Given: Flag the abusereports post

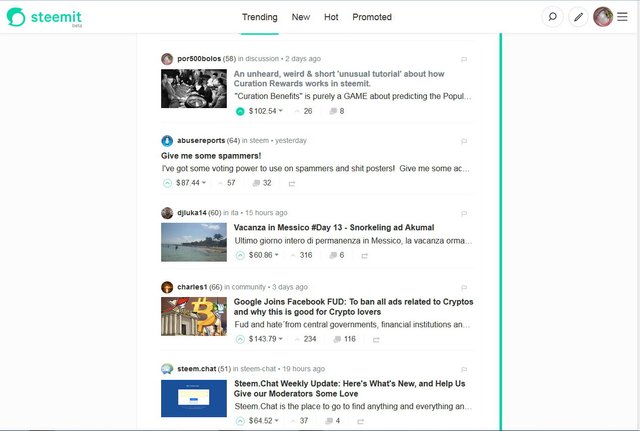Looking at the screenshot, I should [x=464, y=141].
